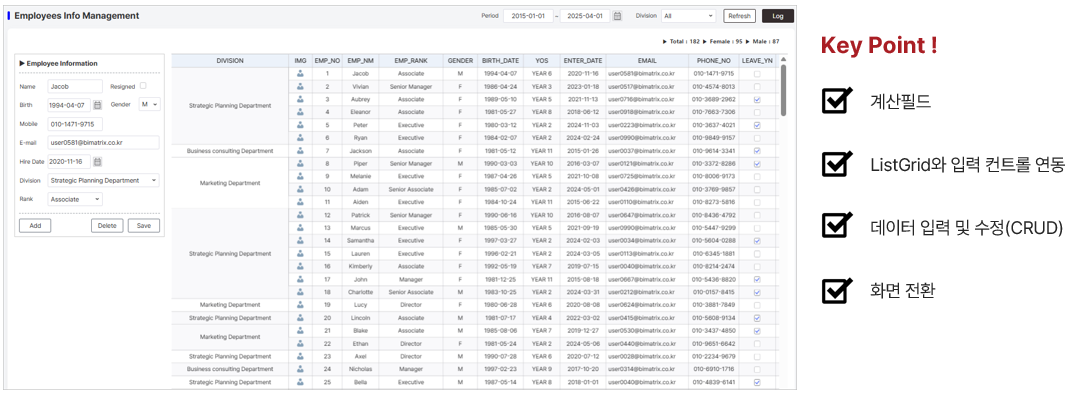Click the Delete button
Viewport: 1073px width, 394px height.
pyautogui.click(x=107, y=226)
